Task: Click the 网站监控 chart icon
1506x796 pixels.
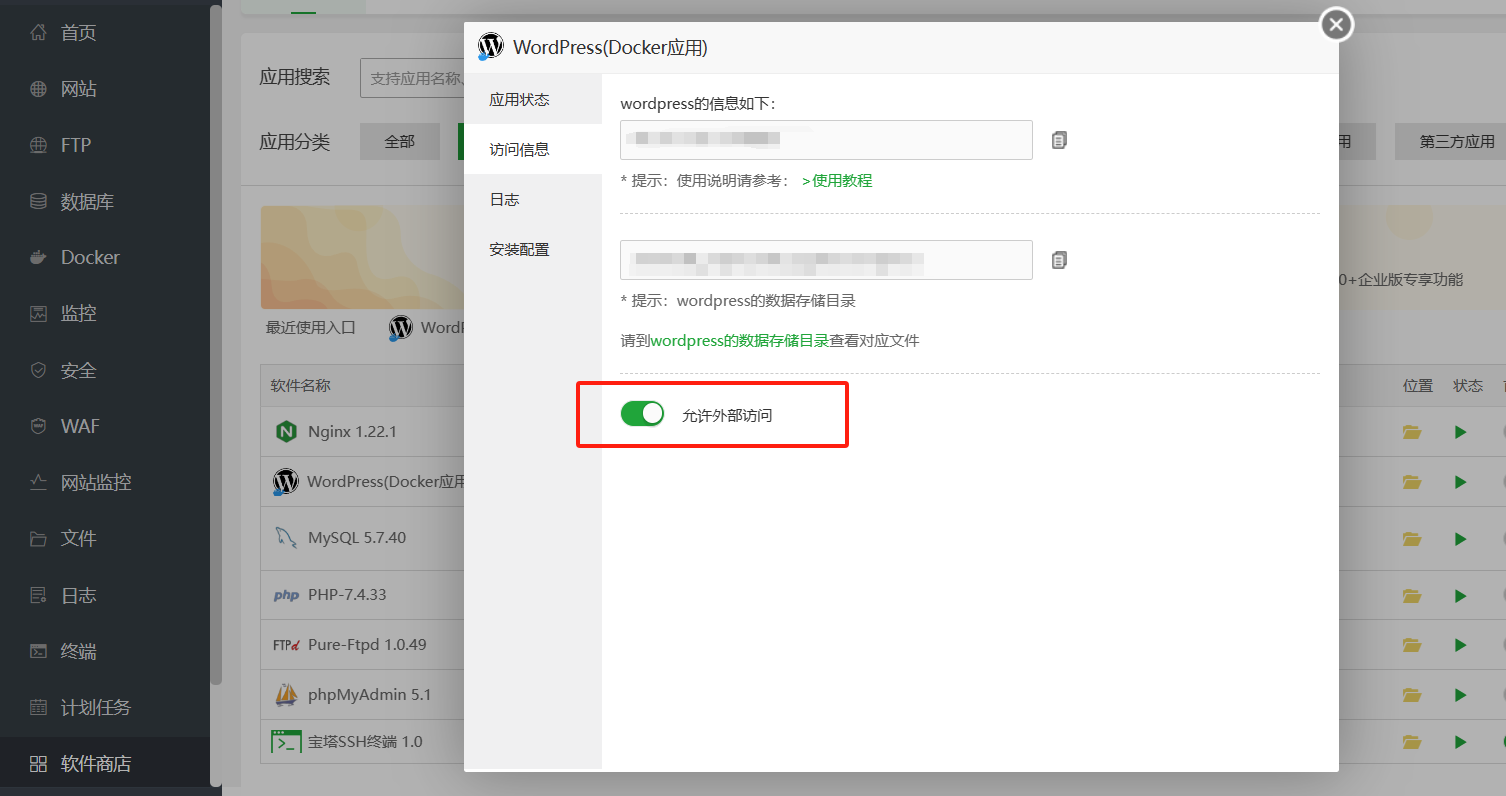Action: (38, 482)
